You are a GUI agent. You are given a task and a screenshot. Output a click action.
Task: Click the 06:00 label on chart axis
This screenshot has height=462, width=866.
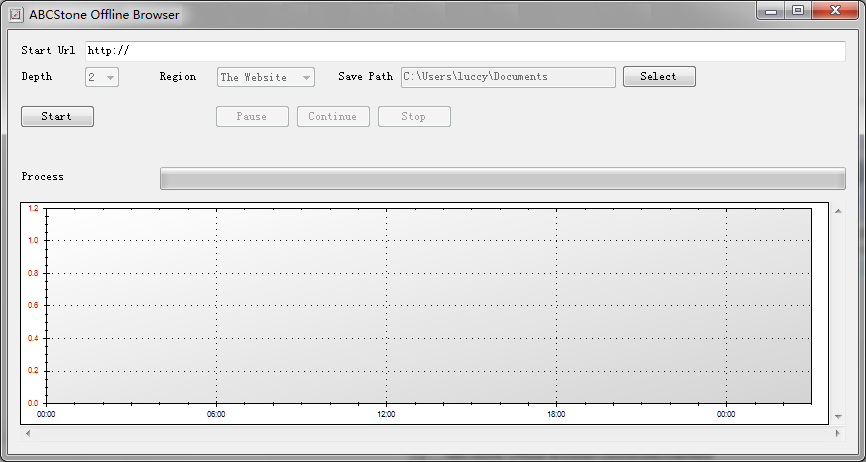[x=216, y=415]
